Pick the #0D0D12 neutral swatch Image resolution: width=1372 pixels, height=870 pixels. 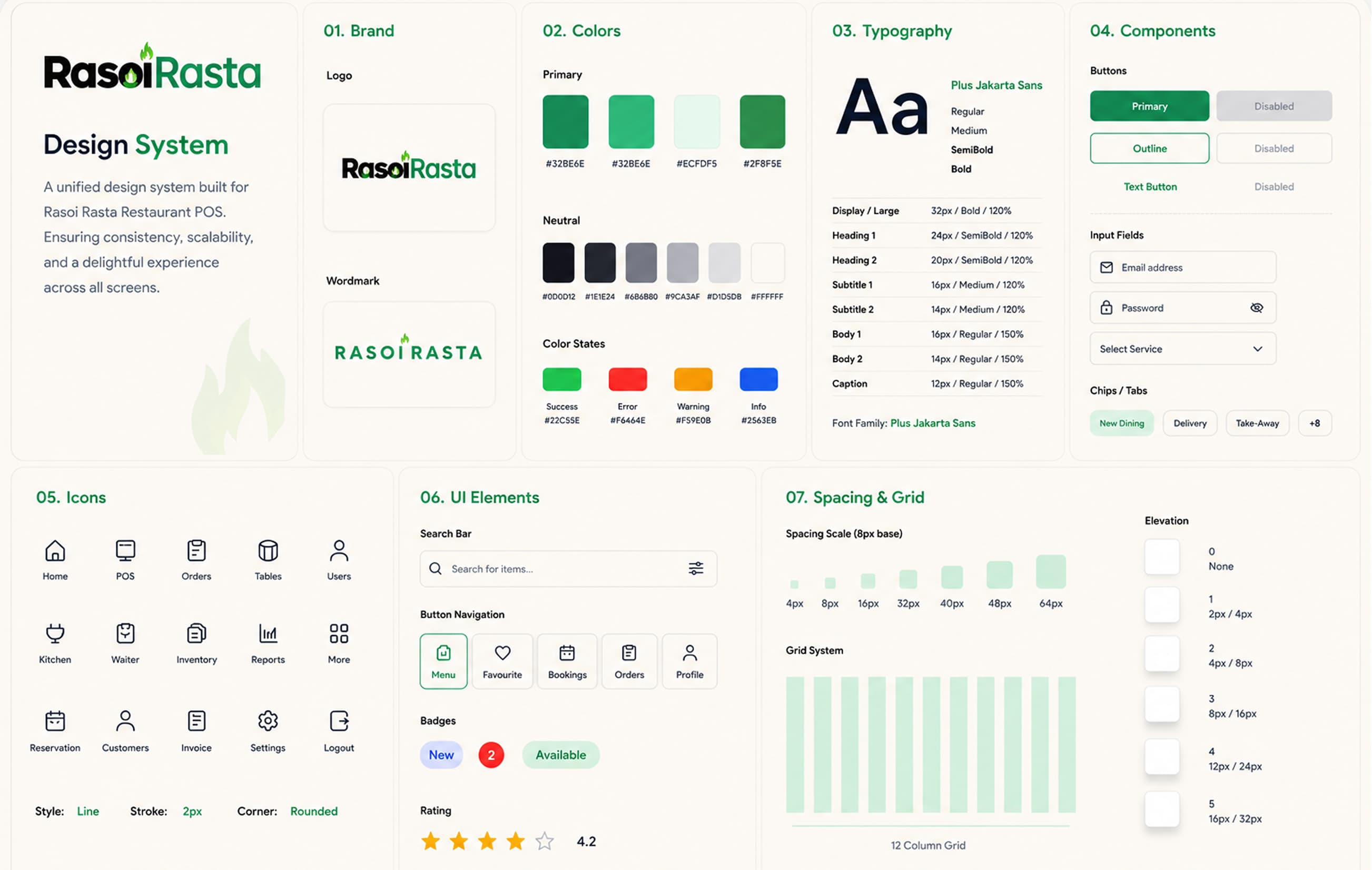[x=558, y=263]
